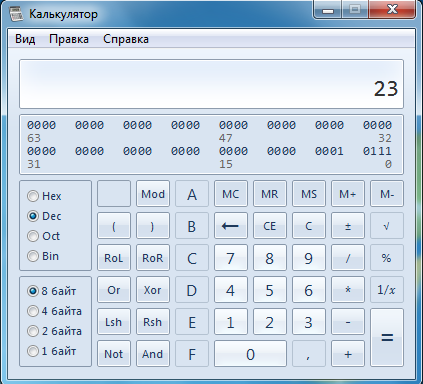Click the equals button
This screenshot has height=384, width=423.
coord(387,337)
